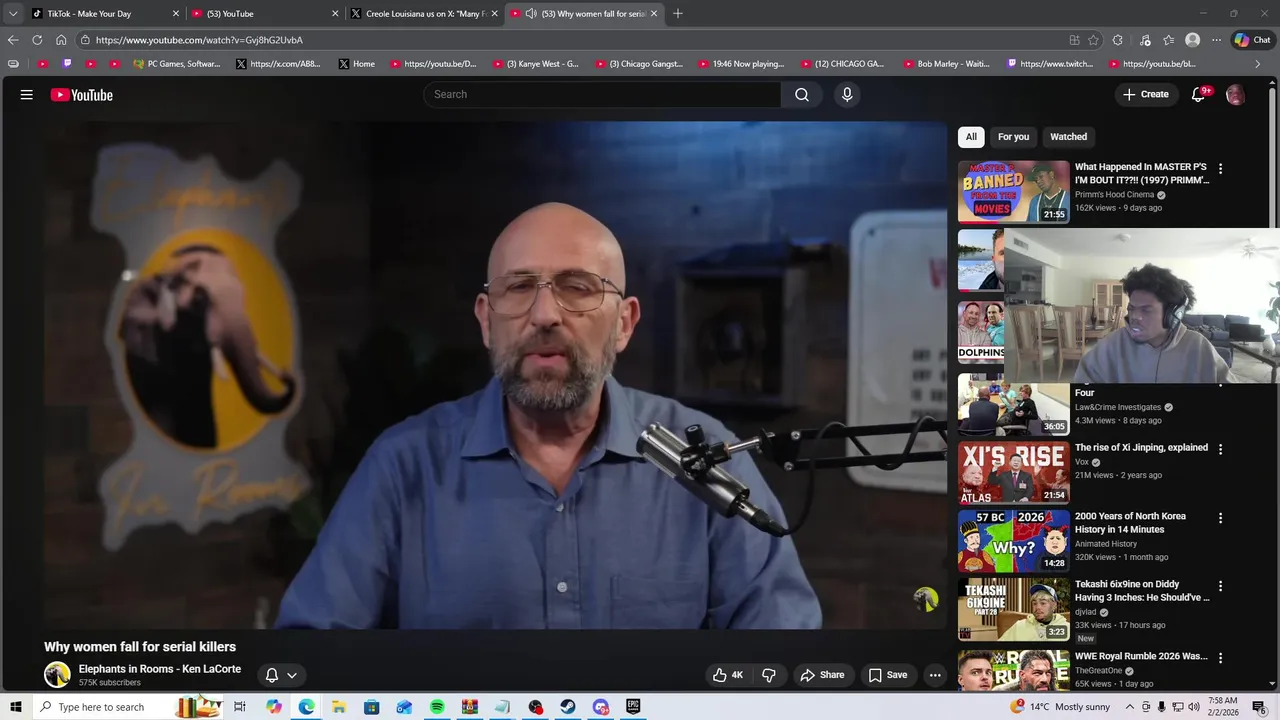1280x720 pixels.
Task: Select the For you filter chip
Action: pos(1013,137)
